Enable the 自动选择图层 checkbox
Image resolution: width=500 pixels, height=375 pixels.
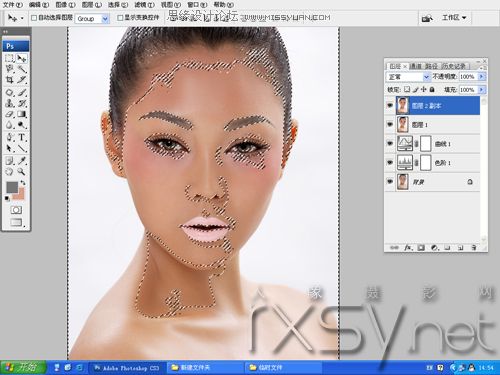(x=34, y=18)
